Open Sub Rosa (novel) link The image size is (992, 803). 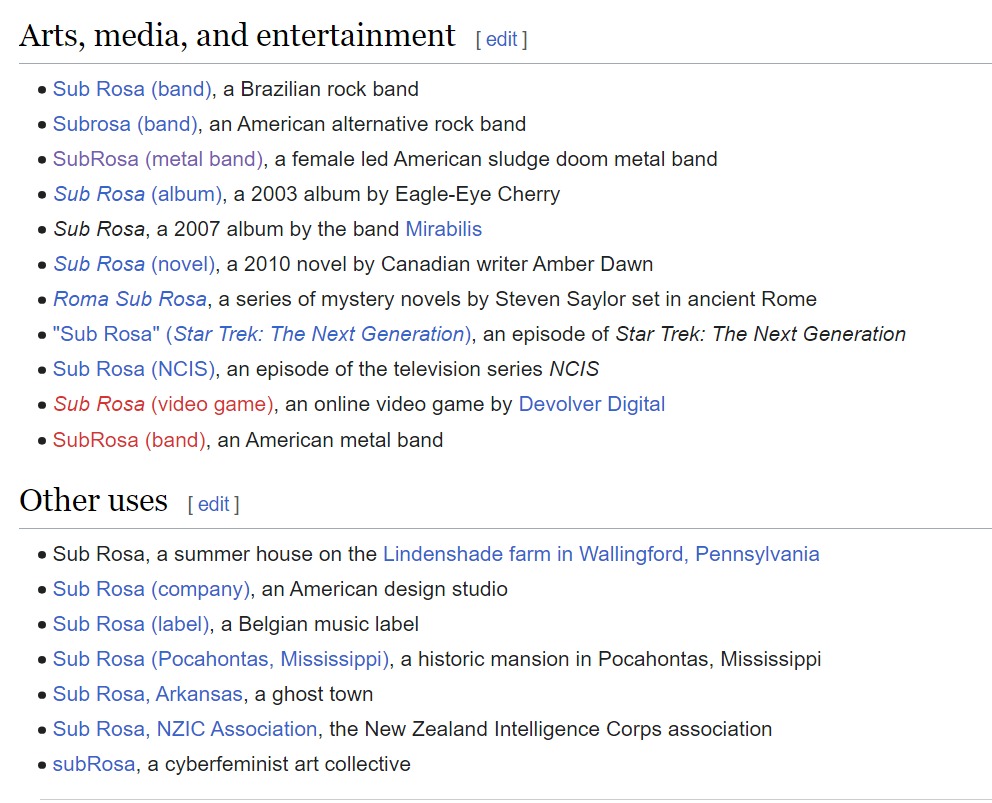134,264
